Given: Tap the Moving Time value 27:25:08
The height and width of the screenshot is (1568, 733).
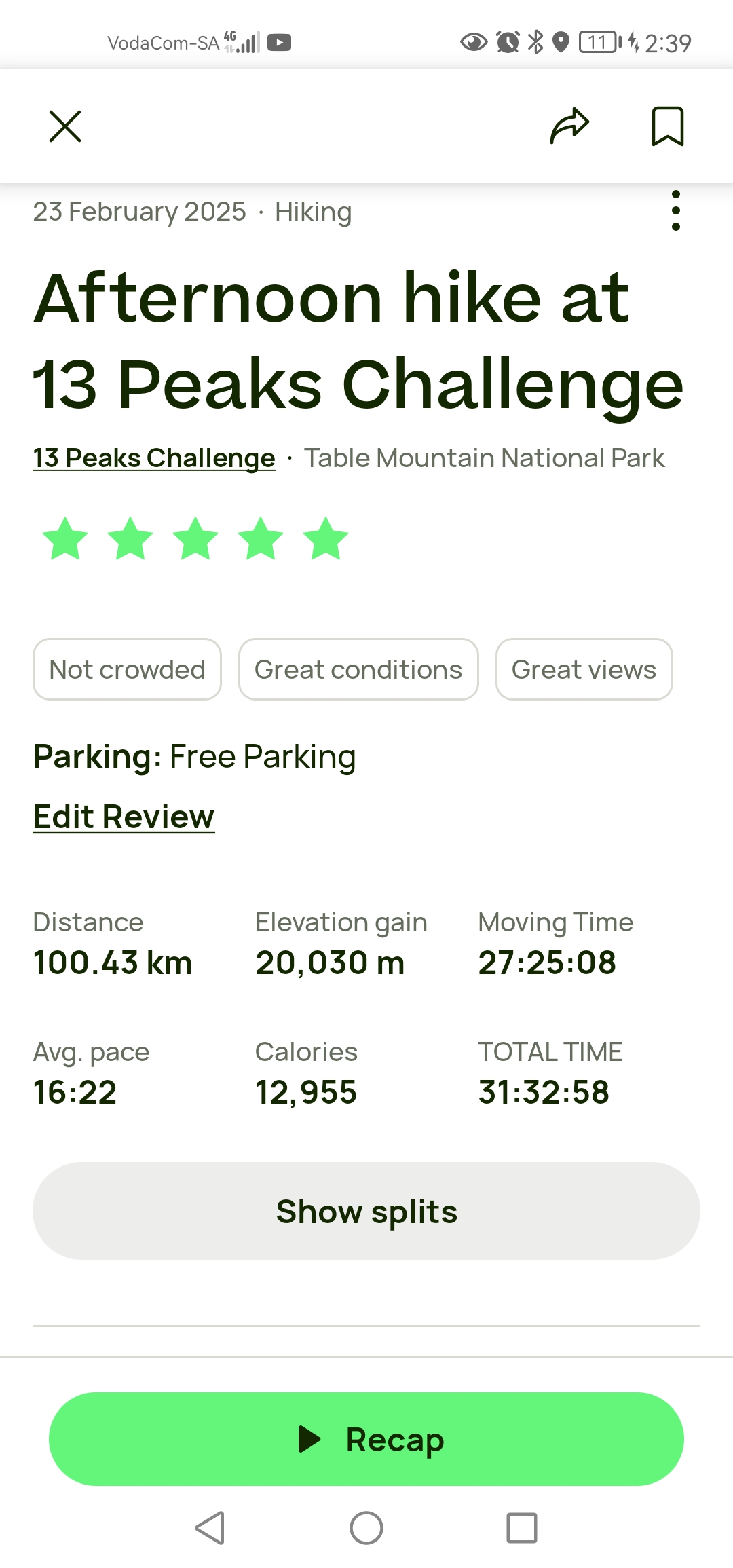Looking at the screenshot, I should pos(547,963).
